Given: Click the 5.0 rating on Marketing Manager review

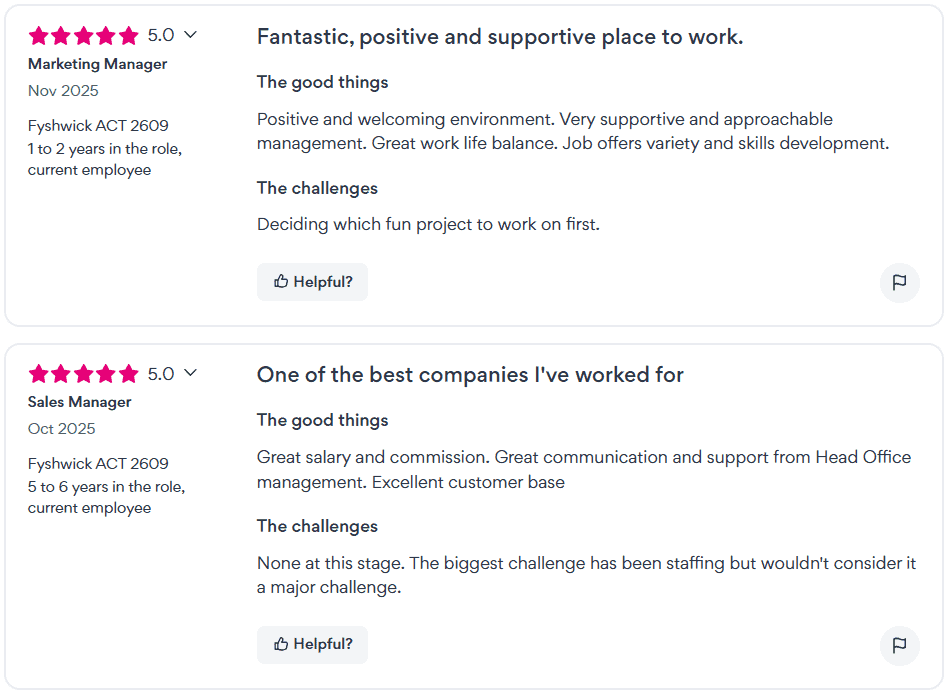Looking at the screenshot, I should (160, 35).
